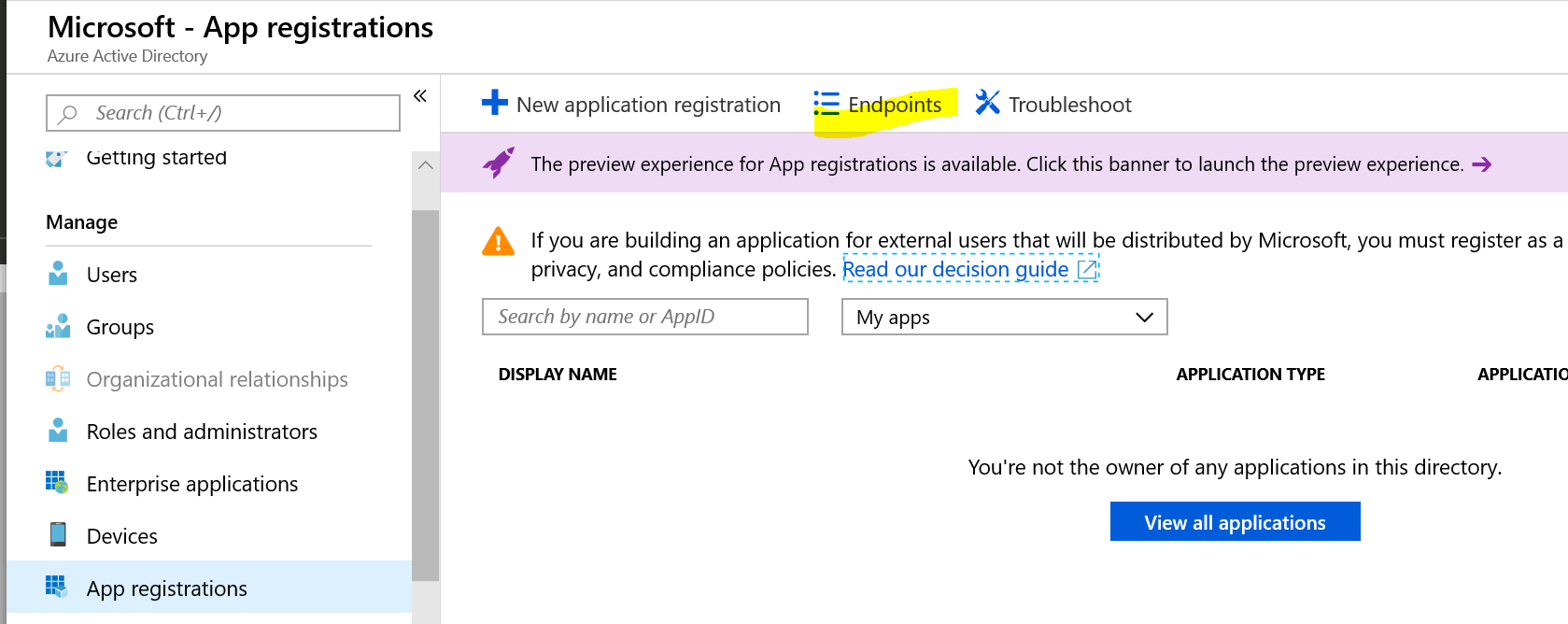This screenshot has height=624, width=1568.
Task: Click Azure Active Directory subtitle
Action: [x=128, y=56]
